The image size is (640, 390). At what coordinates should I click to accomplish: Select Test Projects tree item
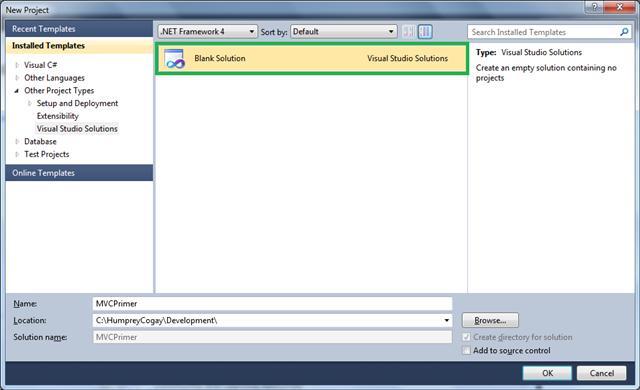point(47,154)
